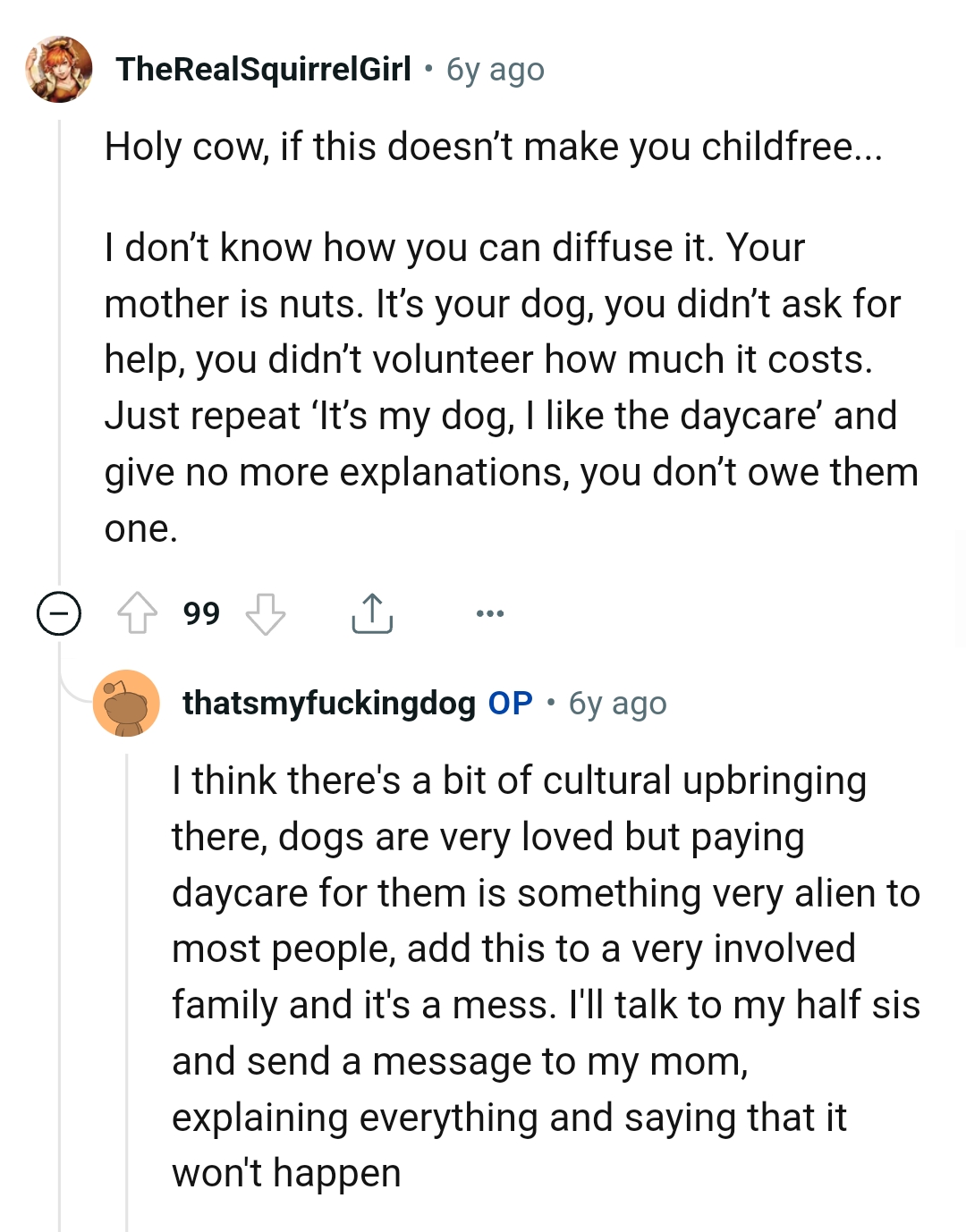Click the blue OP badge

point(510,704)
